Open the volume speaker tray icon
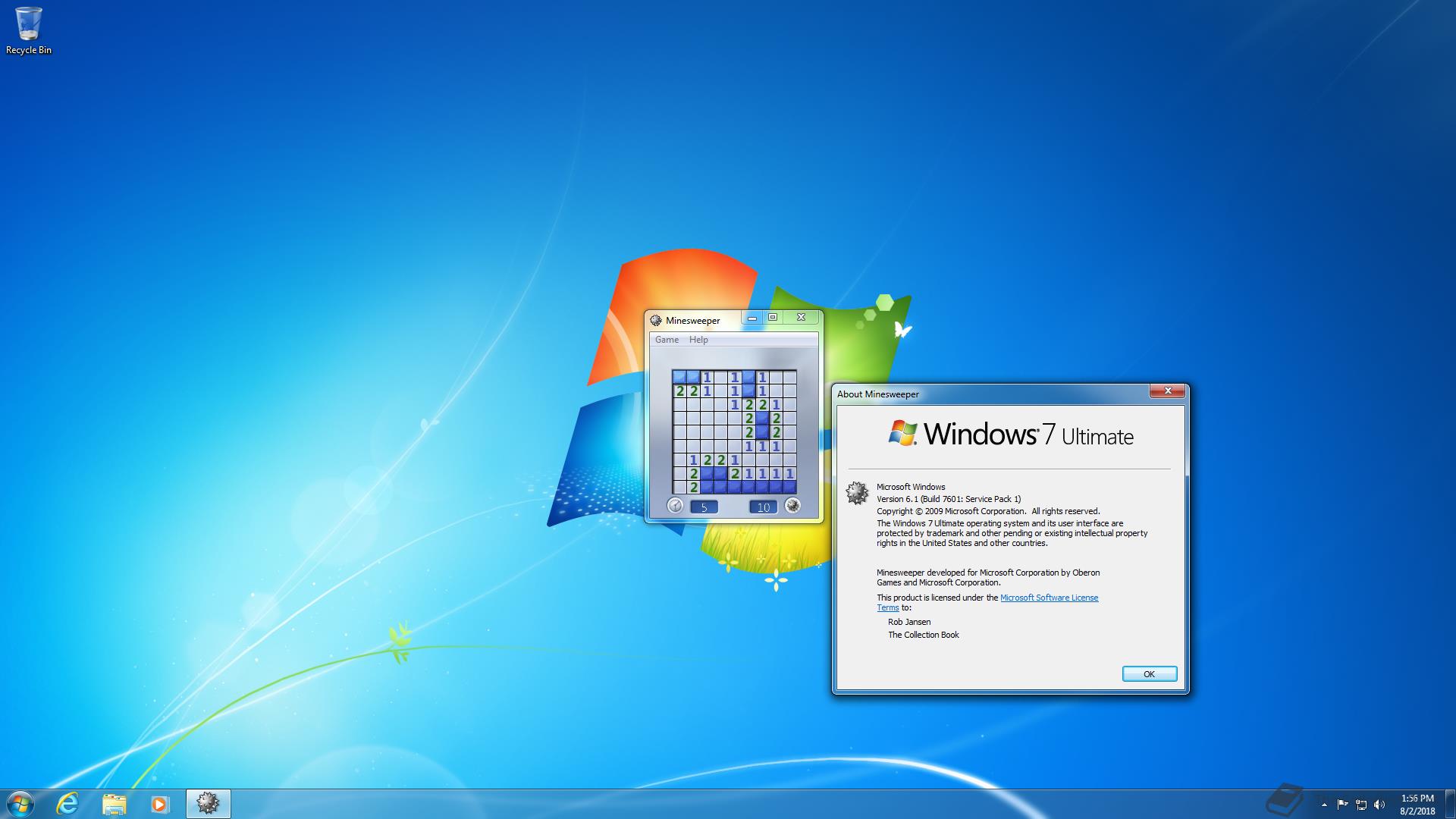The width and height of the screenshot is (1456, 819). click(x=1379, y=805)
